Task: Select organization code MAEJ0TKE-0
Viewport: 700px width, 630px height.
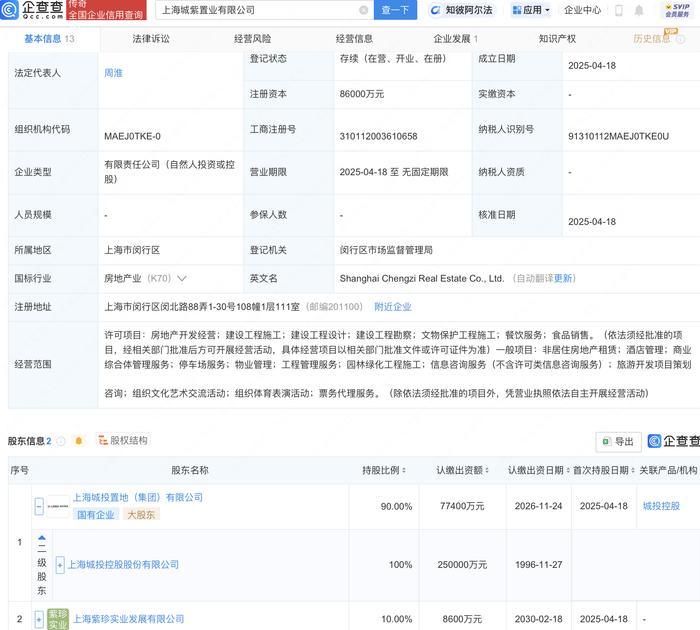Action: pyautogui.click(x=132, y=136)
